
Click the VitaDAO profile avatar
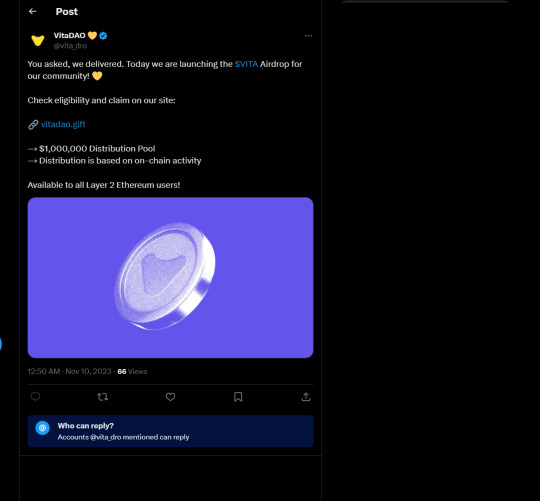click(x=38, y=40)
